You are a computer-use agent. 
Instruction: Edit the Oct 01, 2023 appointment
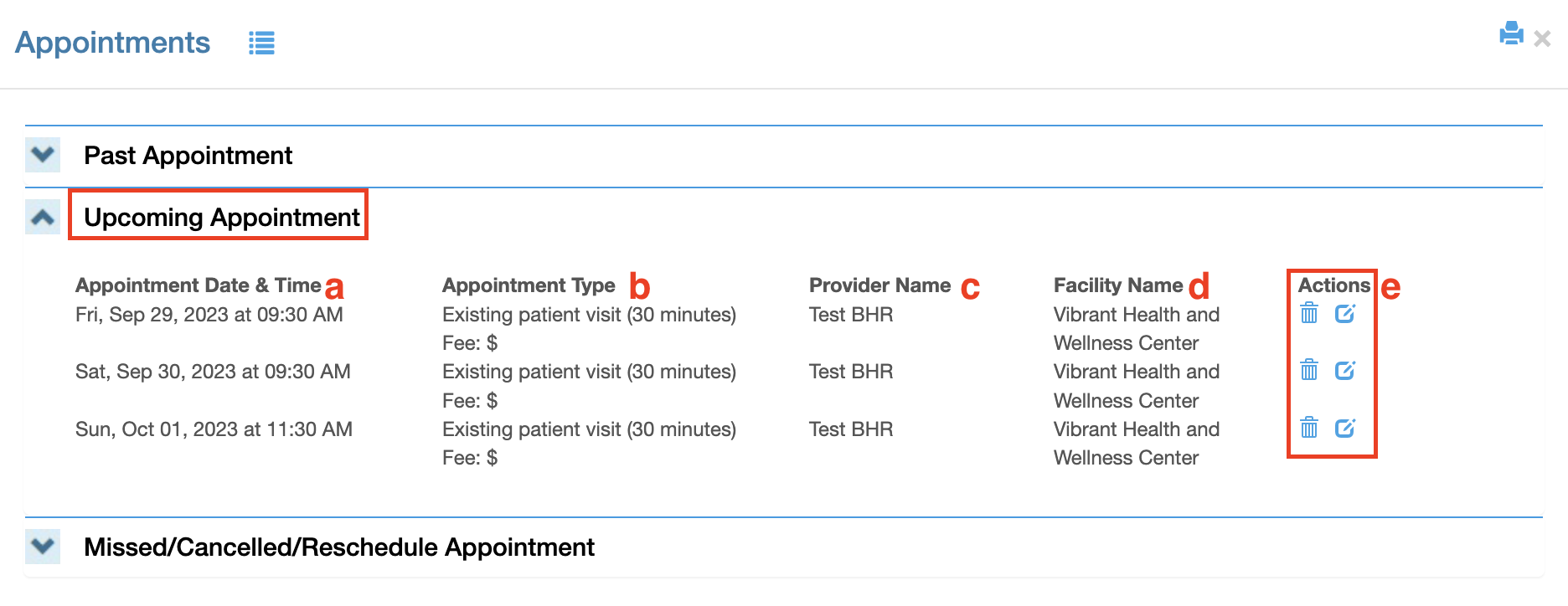(x=1345, y=428)
